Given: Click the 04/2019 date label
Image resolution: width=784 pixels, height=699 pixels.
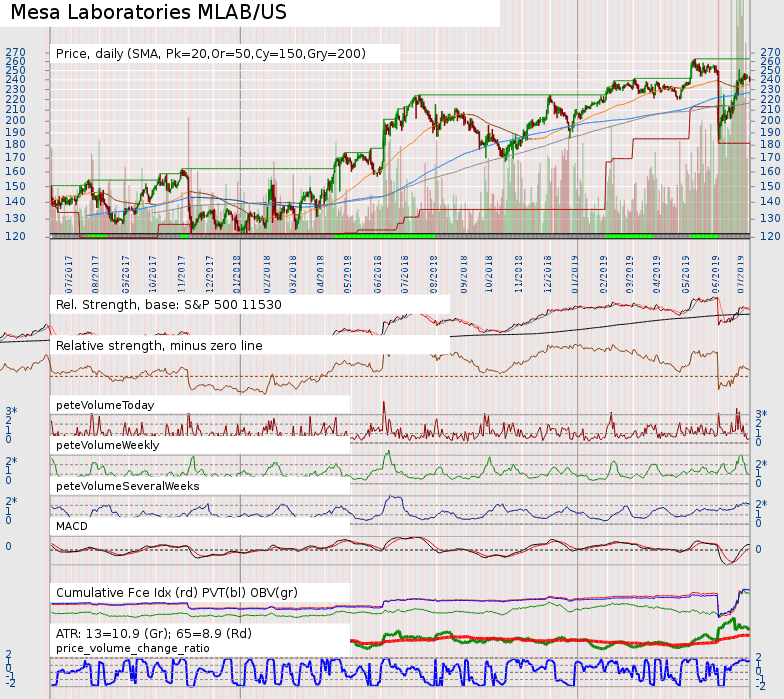Looking at the screenshot, I should pyautogui.click(x=656, y=274).
